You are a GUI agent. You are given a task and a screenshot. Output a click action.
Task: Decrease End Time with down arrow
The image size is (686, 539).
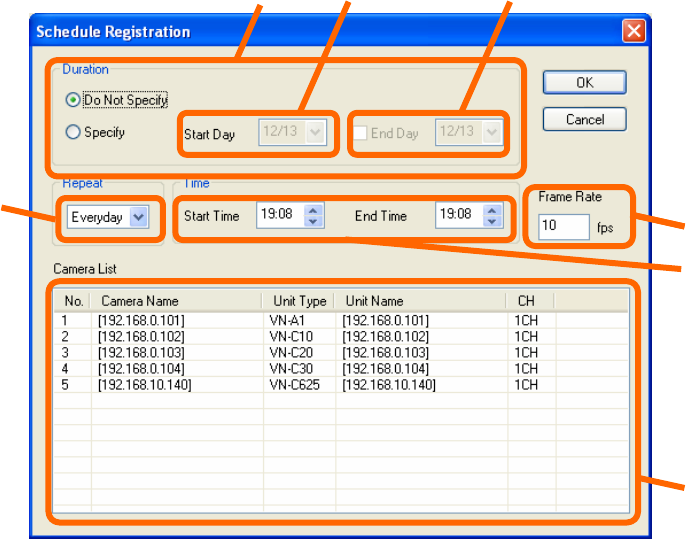coord(492,221)
